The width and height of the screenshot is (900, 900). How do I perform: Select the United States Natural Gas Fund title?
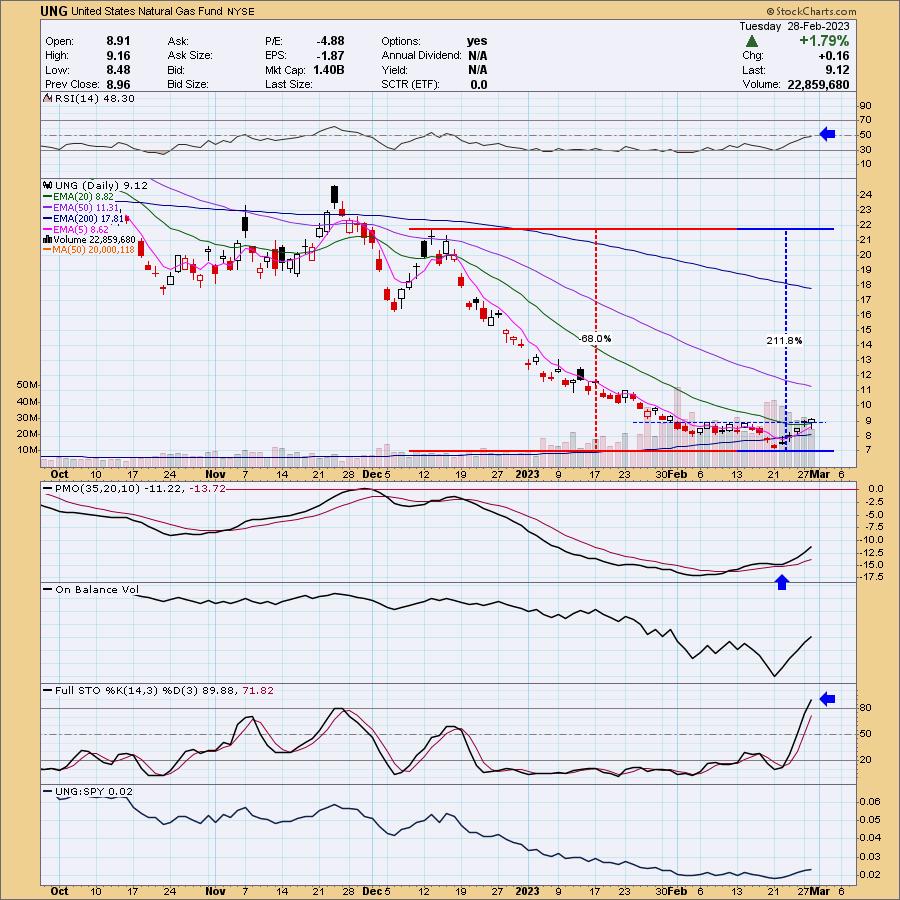coord(147,11)
